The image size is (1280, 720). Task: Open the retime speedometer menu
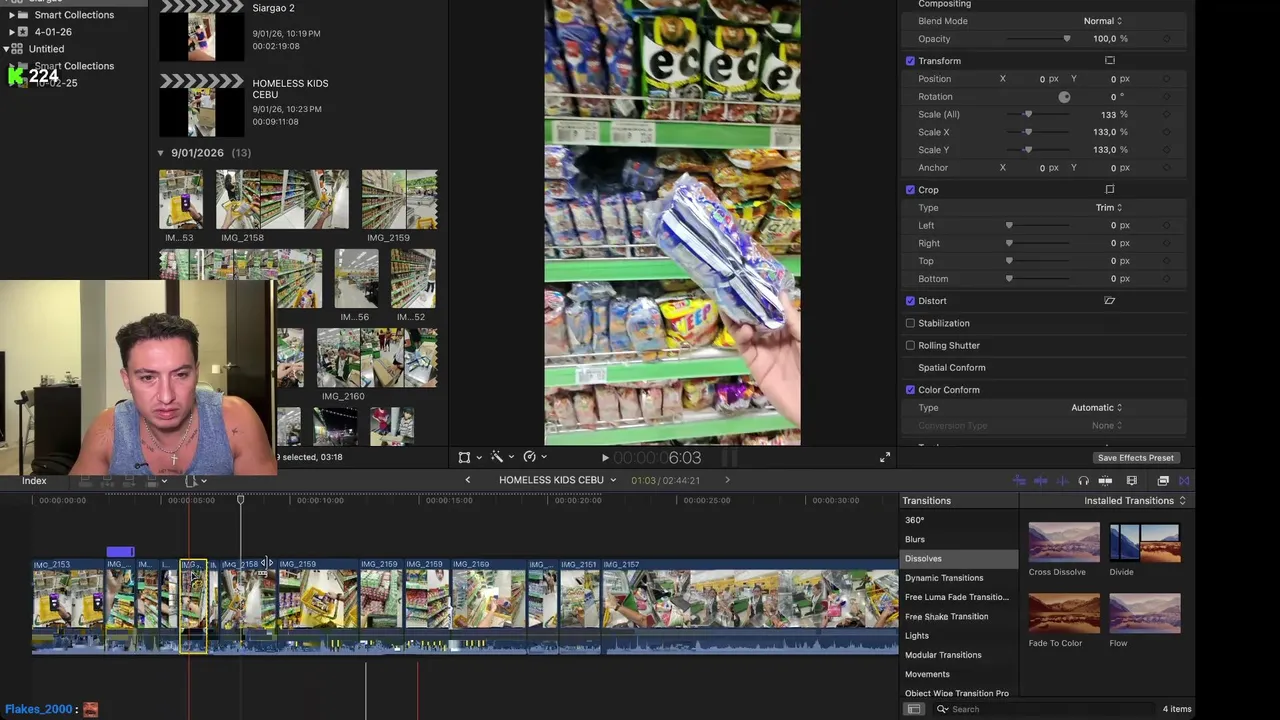[x=530, y=457]
